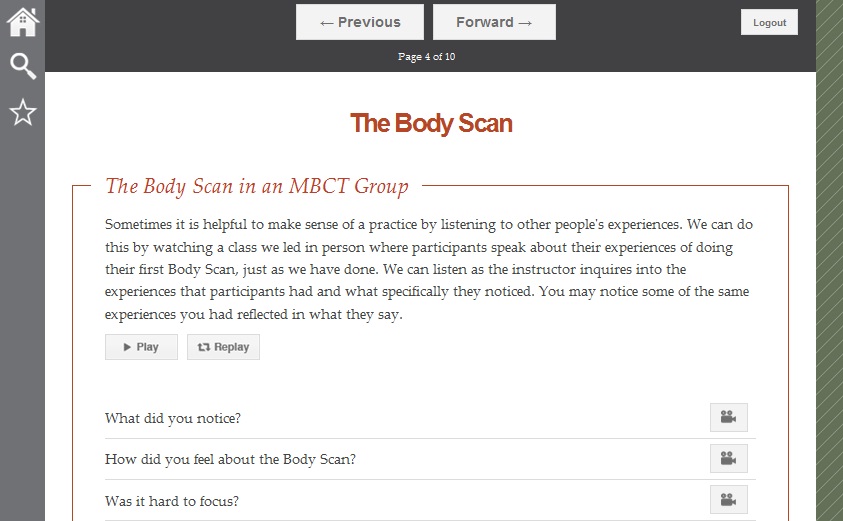843x521 pixels.
Task: Open the video for 'Was it hard to focus?'
Action: [728, 500]
